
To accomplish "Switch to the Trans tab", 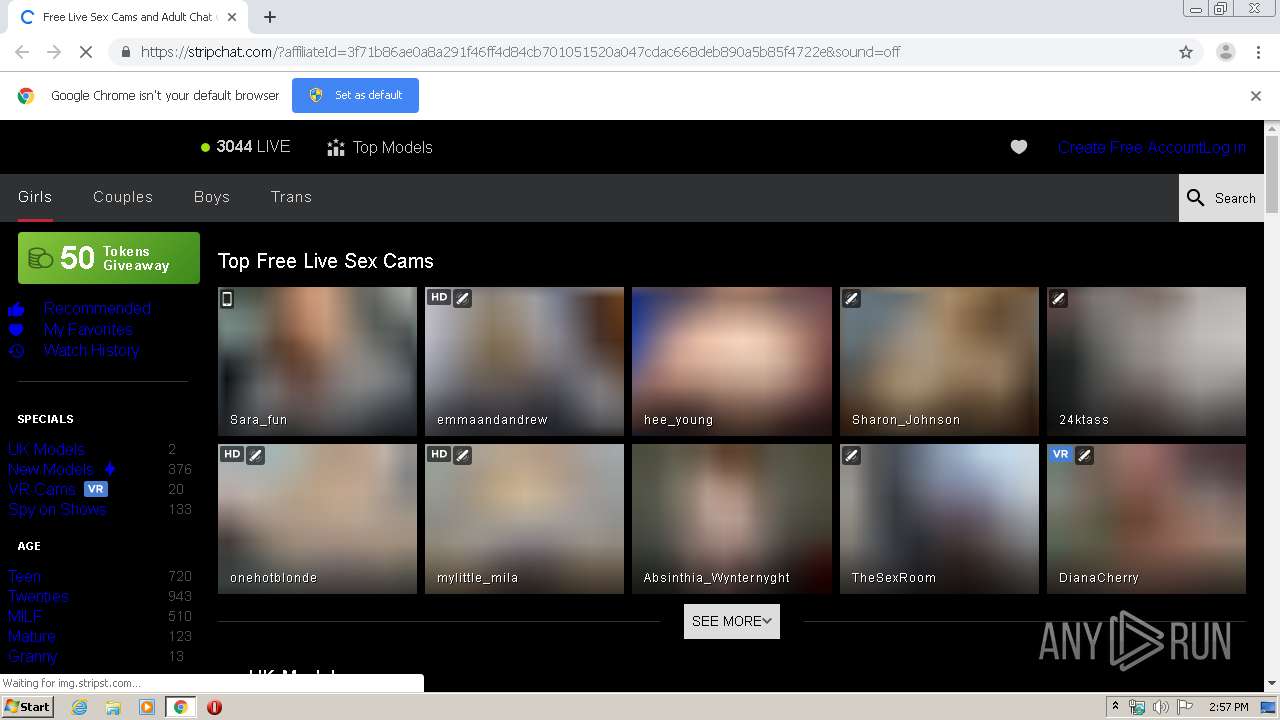I will click(291, 197).
